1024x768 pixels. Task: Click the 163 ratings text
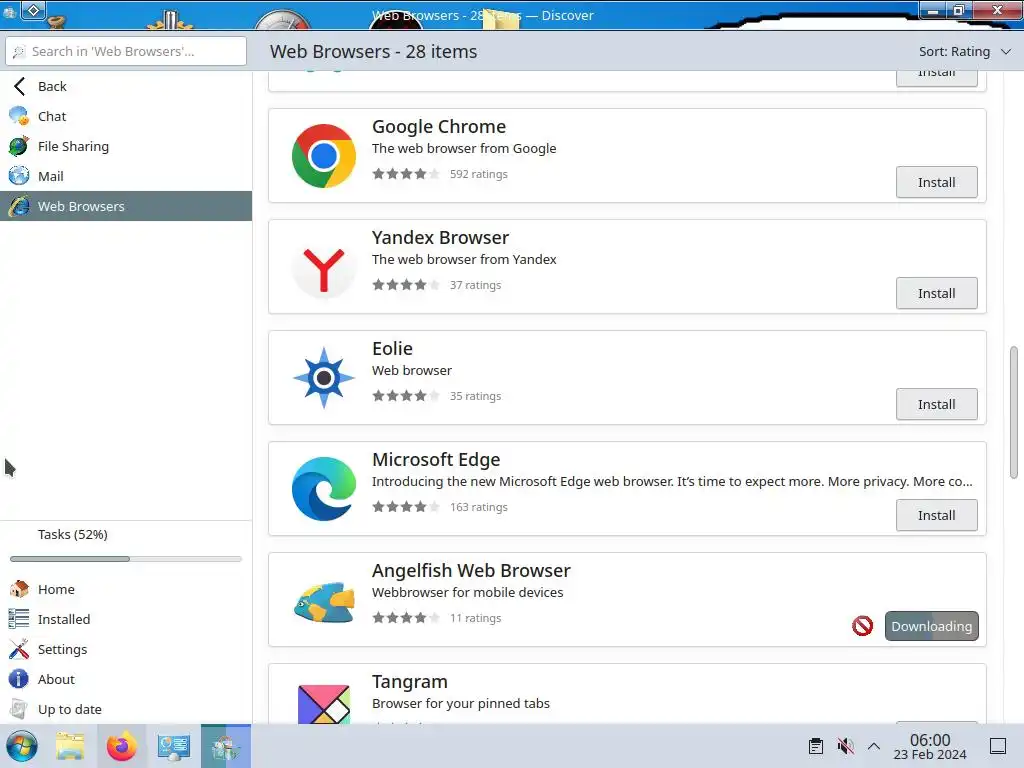[x=479, y=507]
